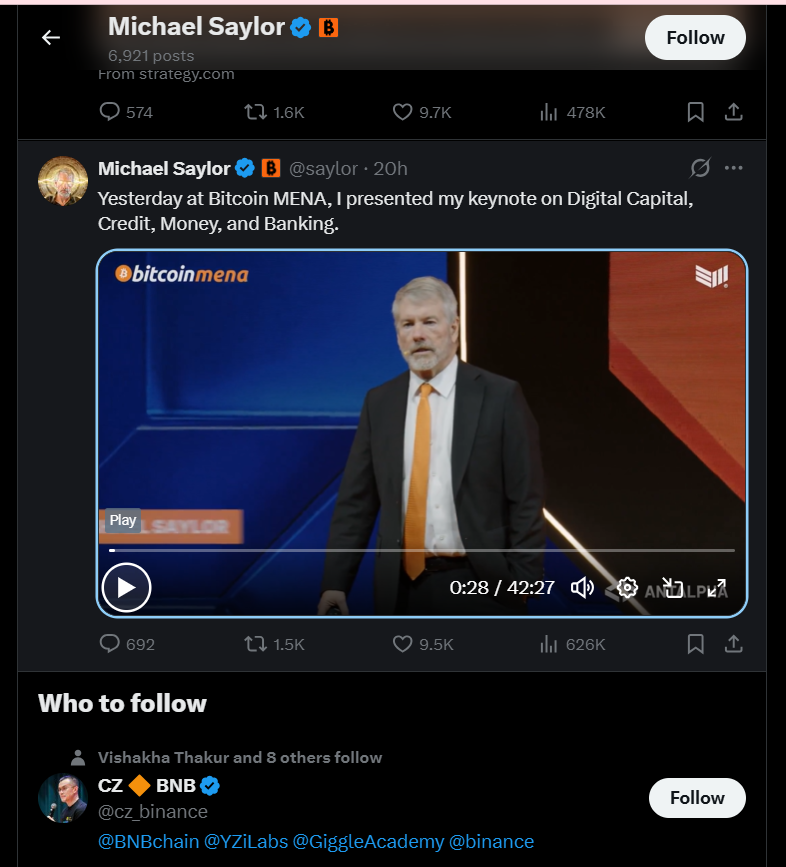Open video settings gear
Viewport: 786px width, 867px height.
[x=627, y=587]
